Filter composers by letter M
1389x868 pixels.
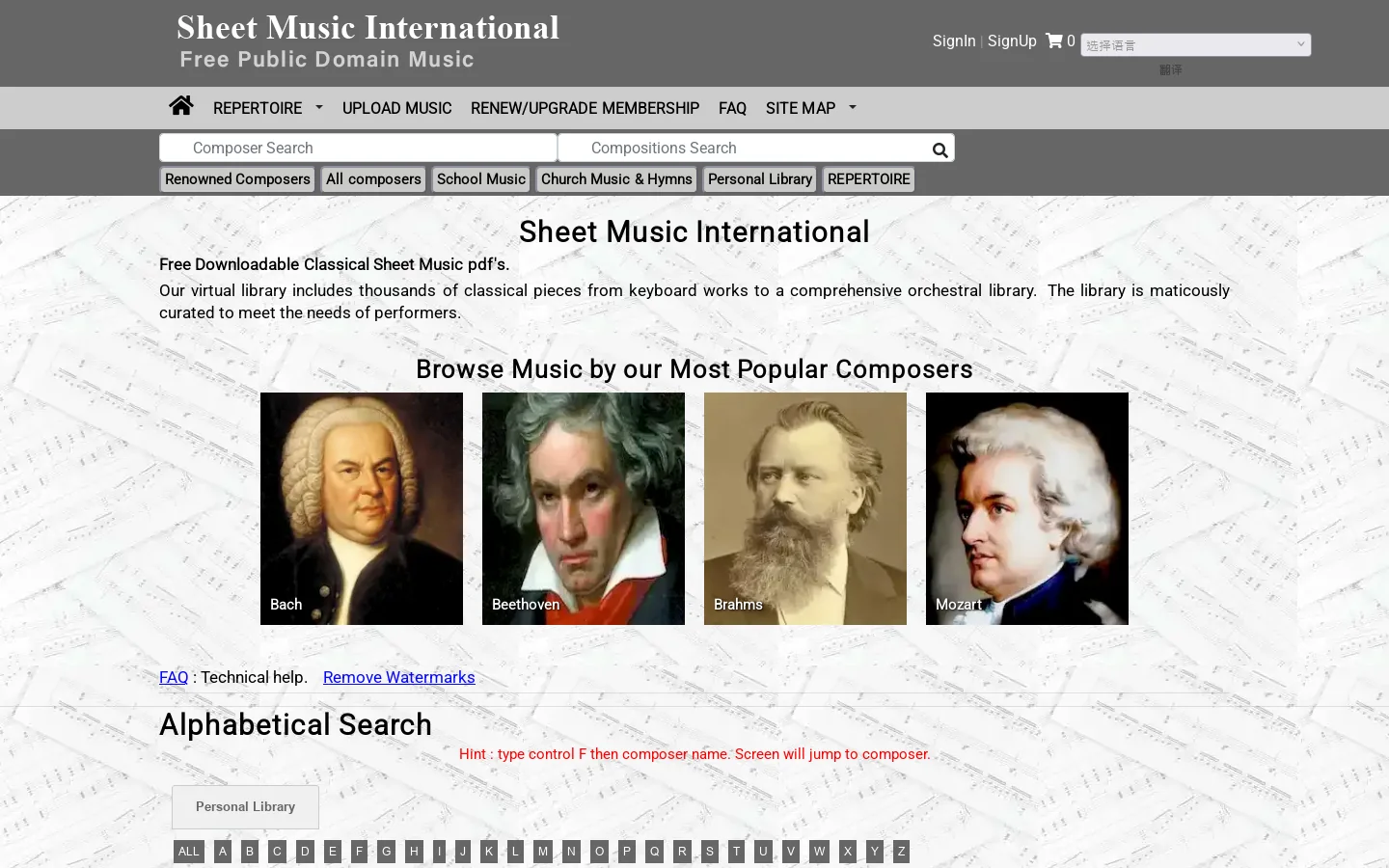click(543, 852)
